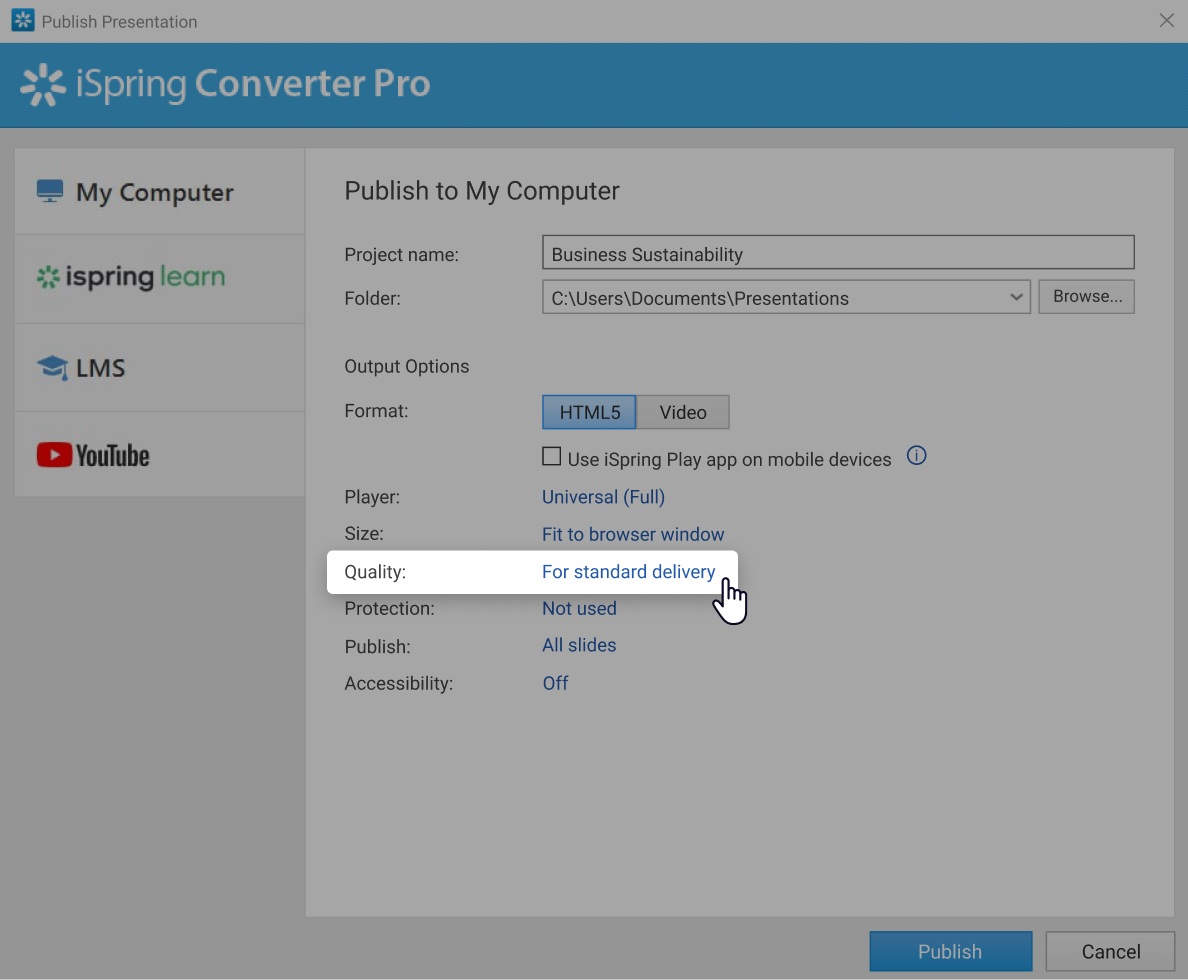1188x980 pixels.
Task: Click the LMS graduation cap icon
Action: [x=52, y=368]
